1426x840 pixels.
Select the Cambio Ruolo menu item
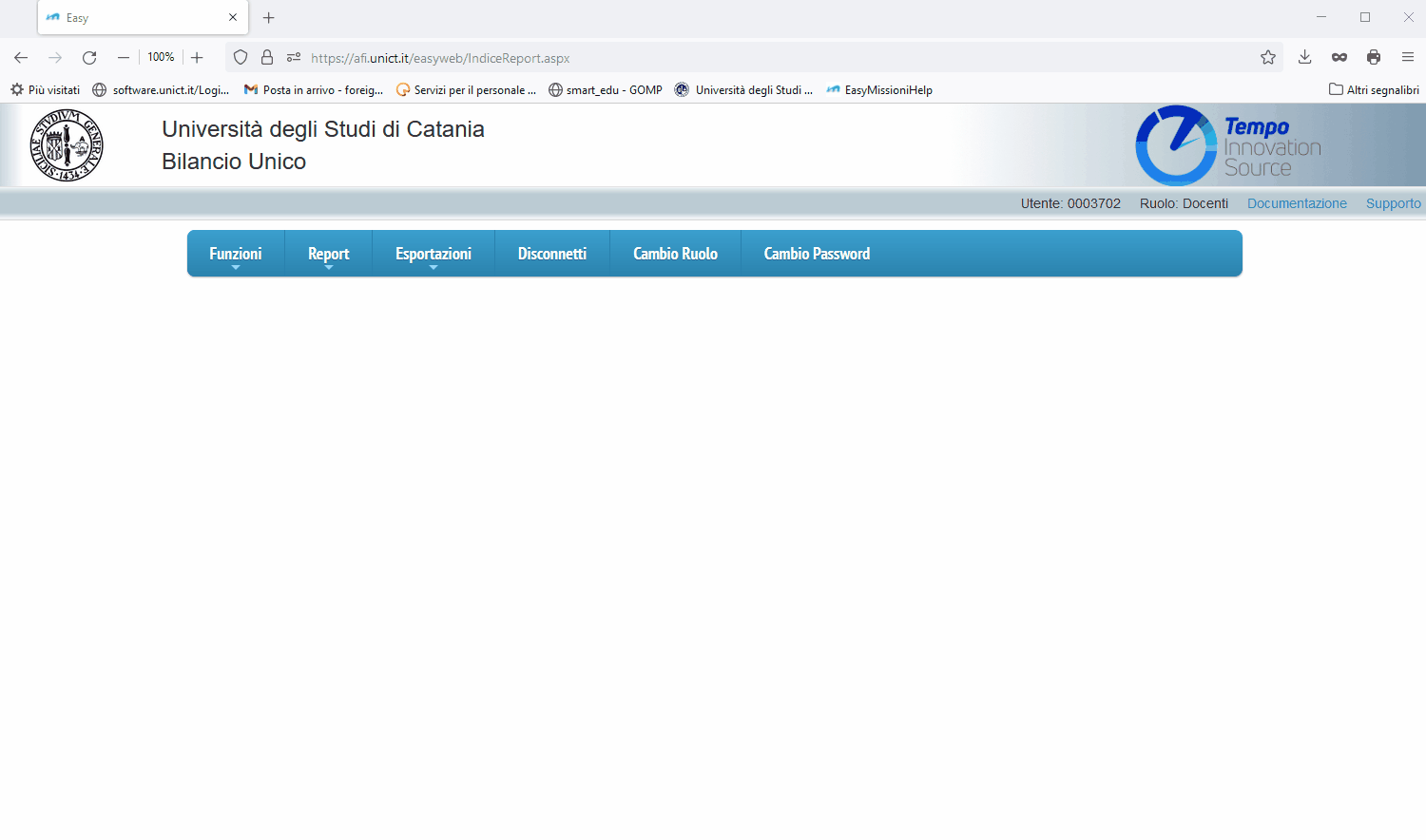click(x=676, y=254)
